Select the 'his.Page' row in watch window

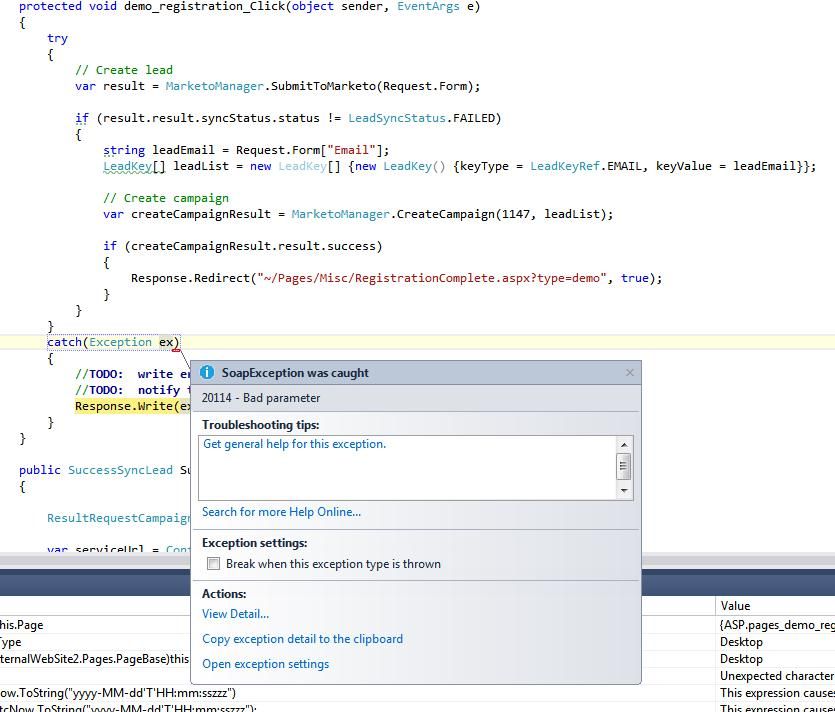click(95, 625)
